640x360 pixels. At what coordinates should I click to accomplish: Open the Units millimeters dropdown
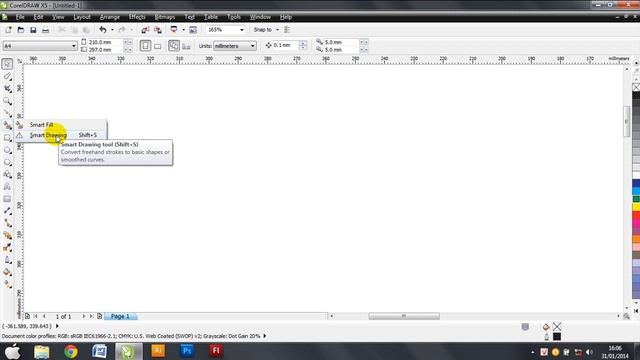[253, 46]
